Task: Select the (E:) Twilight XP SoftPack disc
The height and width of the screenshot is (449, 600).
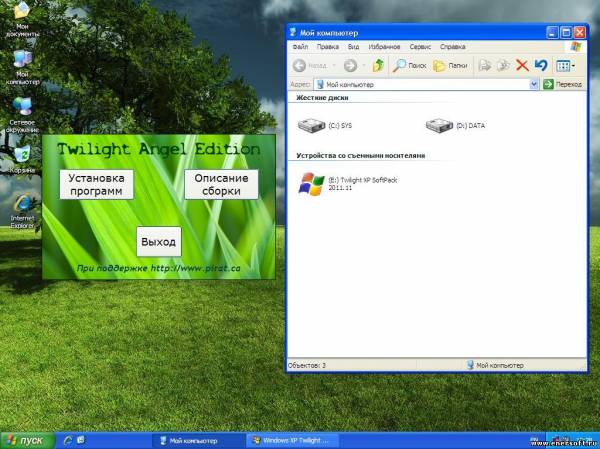Action: tap(347, 184)
